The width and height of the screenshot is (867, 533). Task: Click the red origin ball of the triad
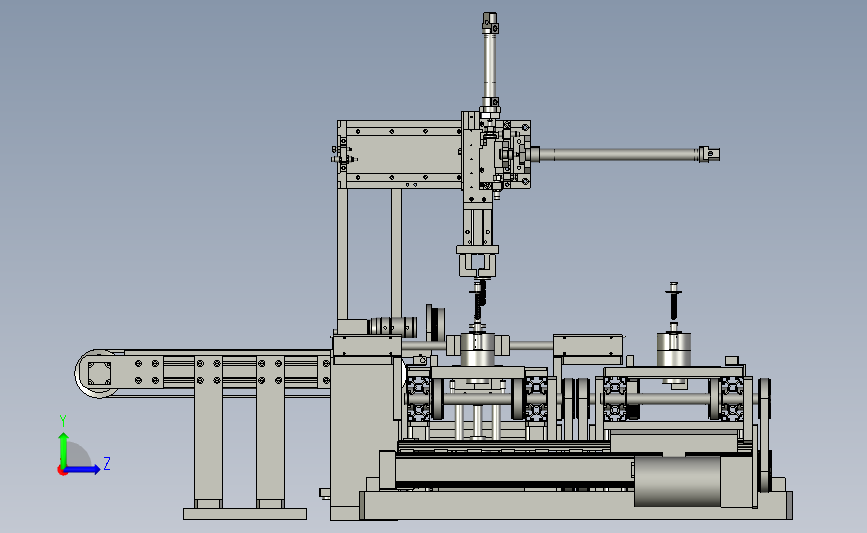click(62, 471)
